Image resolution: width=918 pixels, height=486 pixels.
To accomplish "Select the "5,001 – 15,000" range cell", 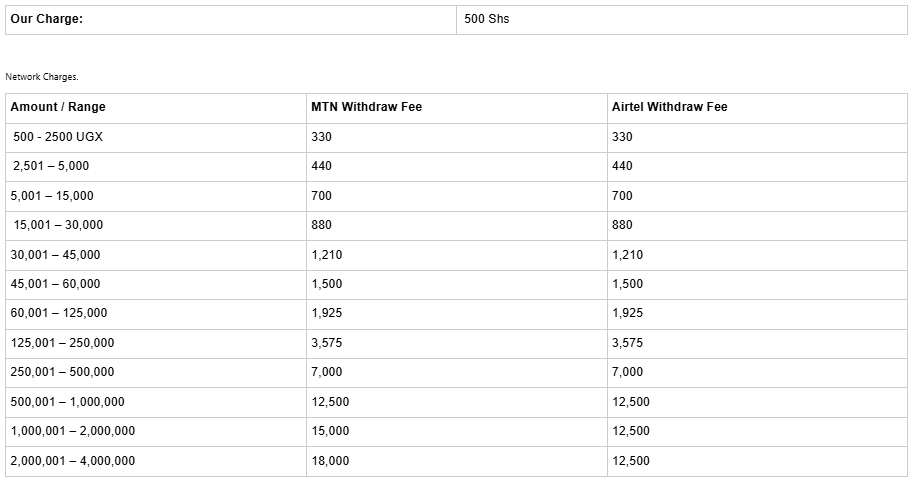I will tap(52, 196).
